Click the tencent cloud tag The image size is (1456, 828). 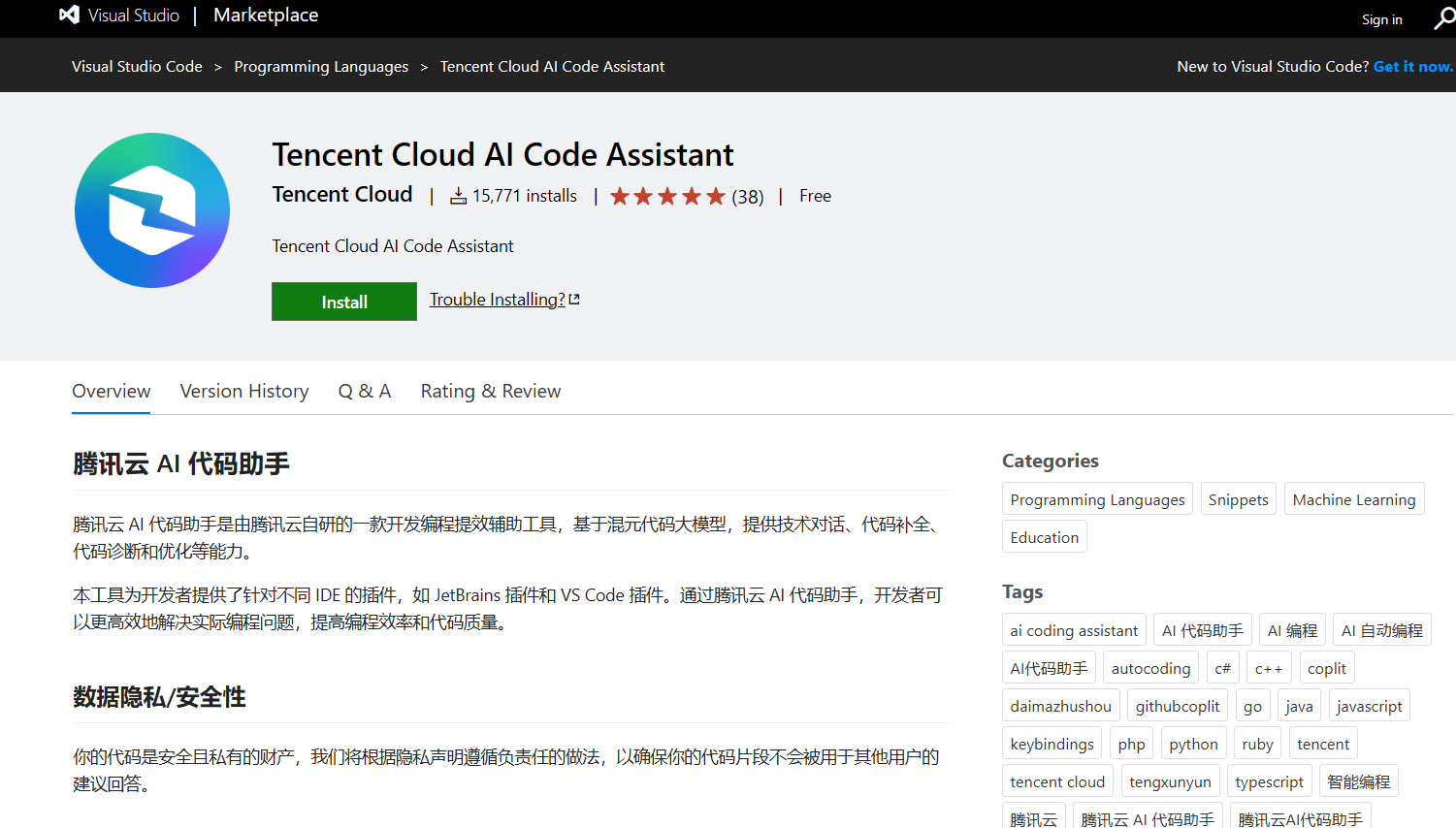1057,781
